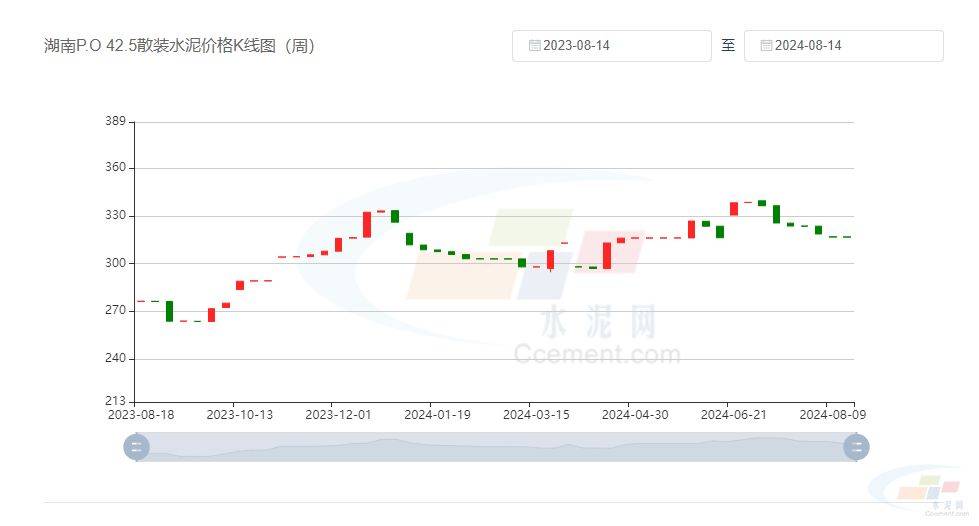Grab the right zoom slider handle
Image resolution: width=979 pixels, height=526 pixels.
(x=856, y=447)
